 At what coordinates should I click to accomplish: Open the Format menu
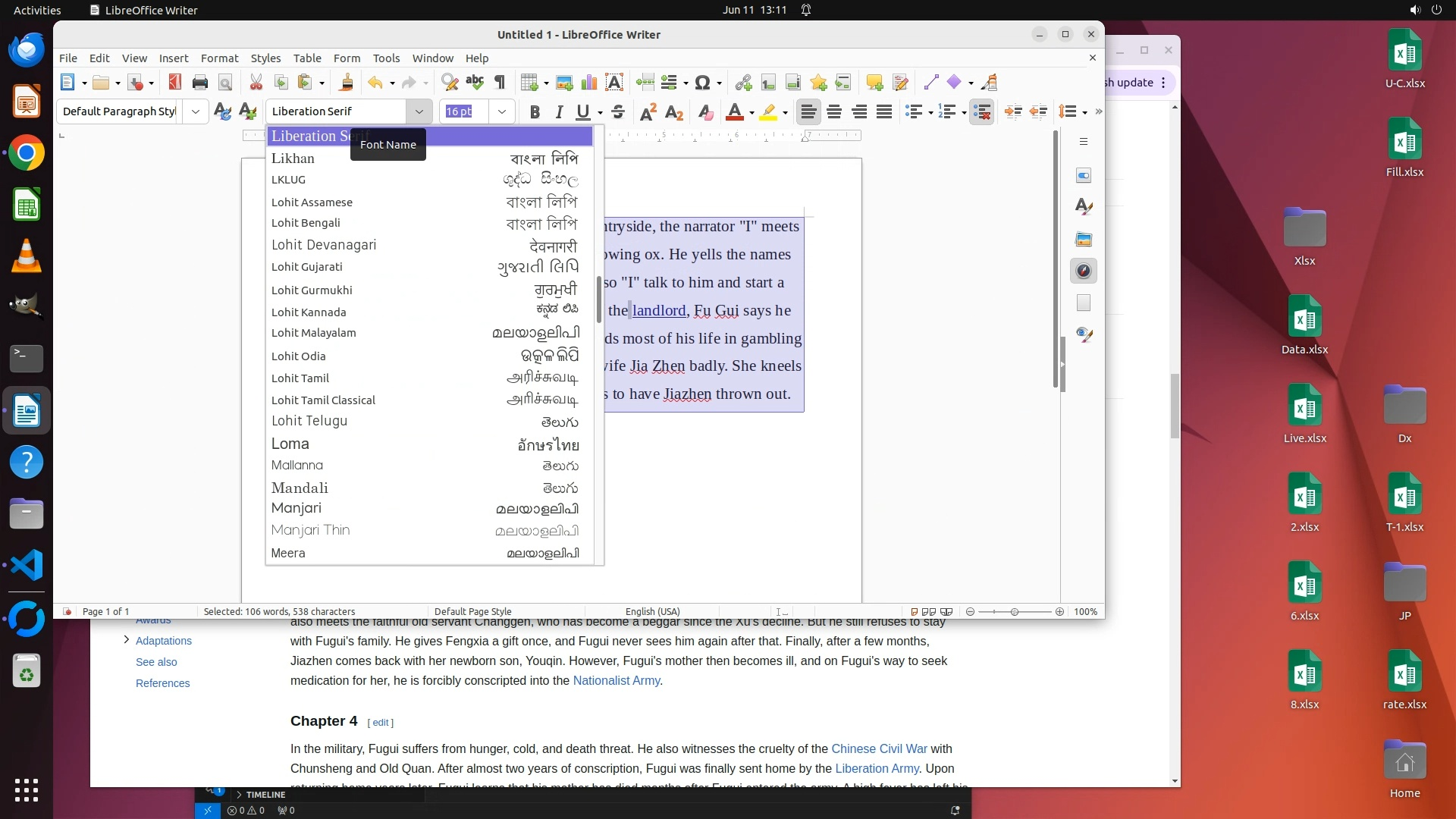(x=219, y=58)
